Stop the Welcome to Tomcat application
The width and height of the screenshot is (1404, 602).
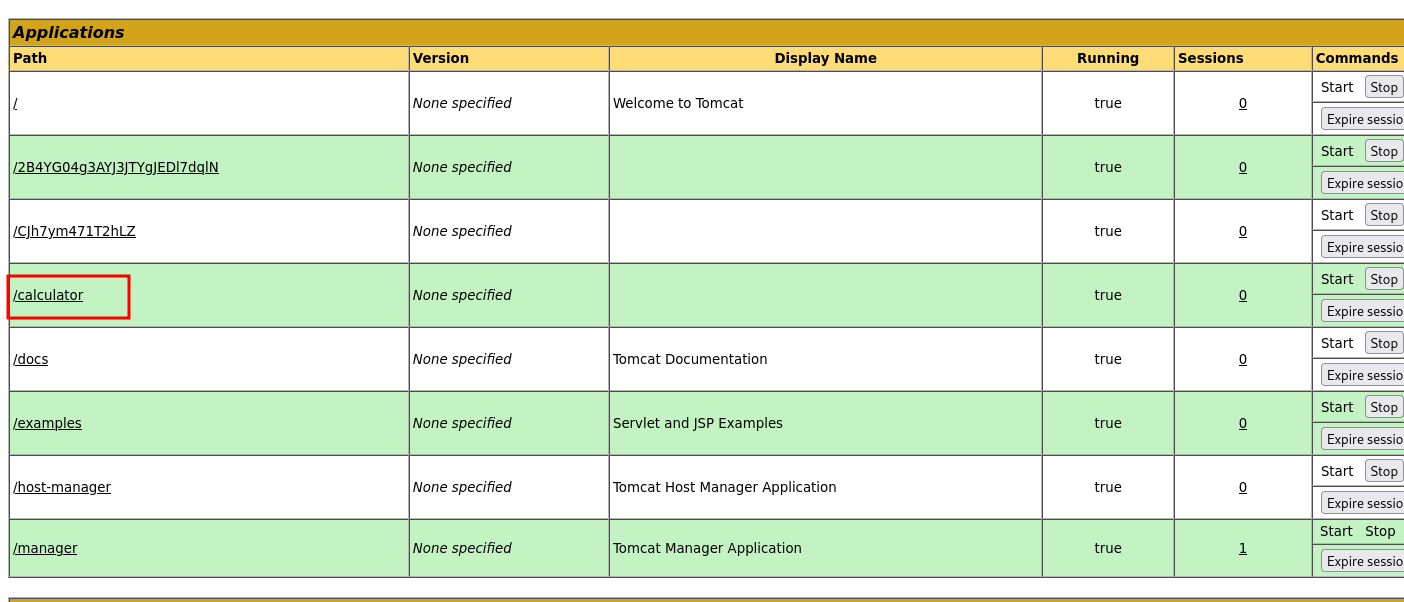(x=1384, y=87)
